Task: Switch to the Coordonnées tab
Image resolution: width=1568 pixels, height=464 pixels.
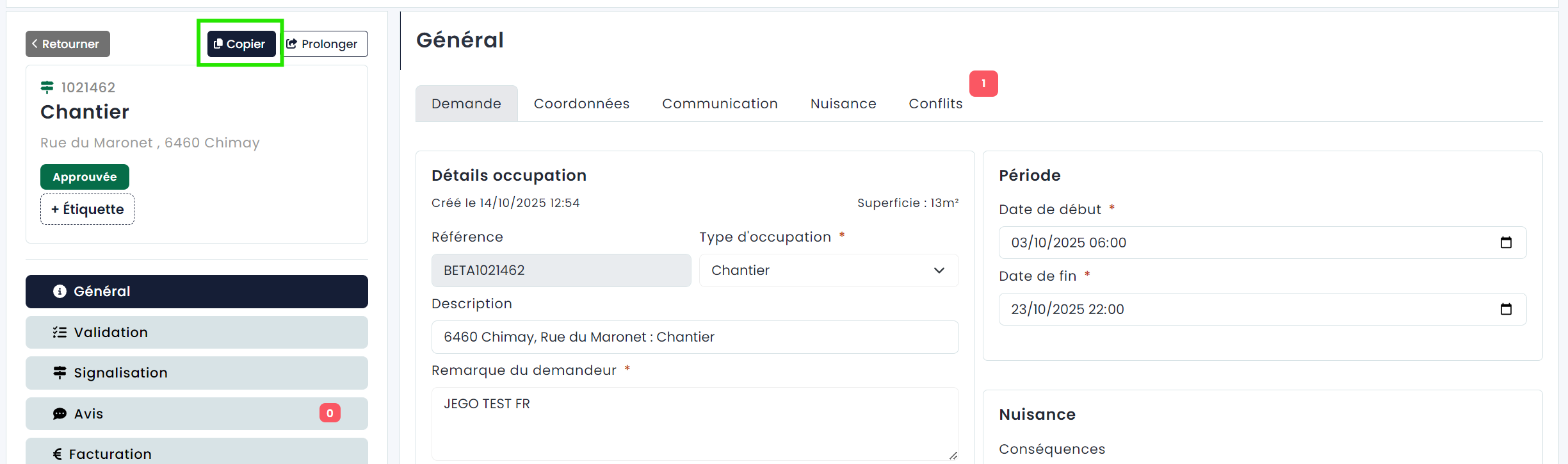Action: [581, 104]
